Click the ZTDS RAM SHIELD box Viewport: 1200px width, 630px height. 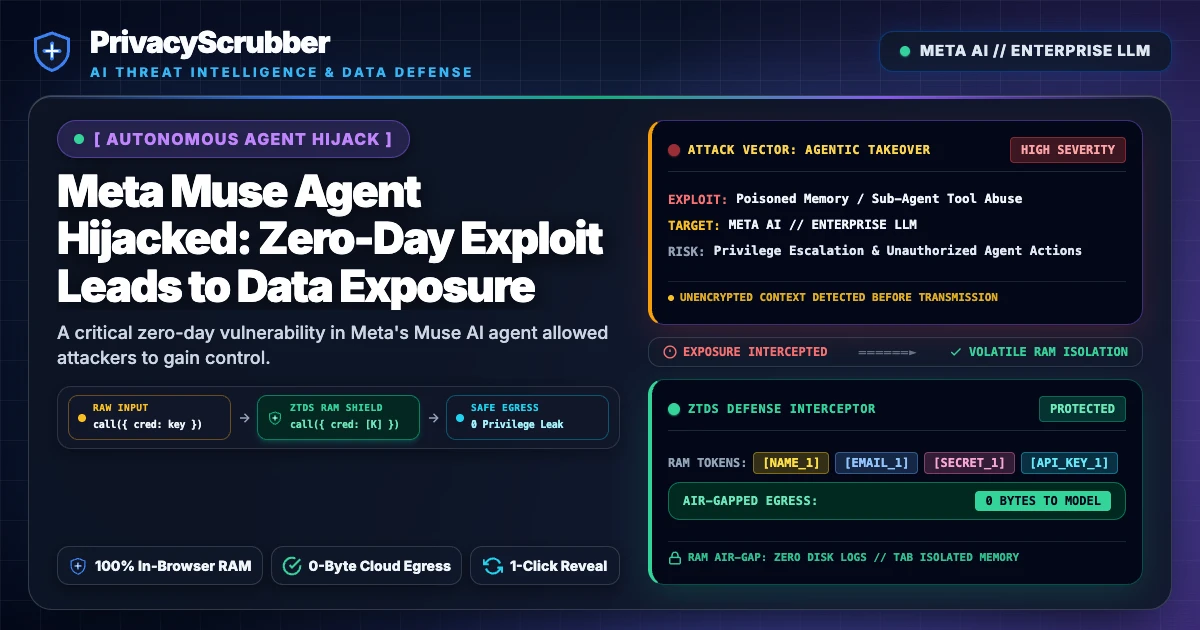pos(339,417)
